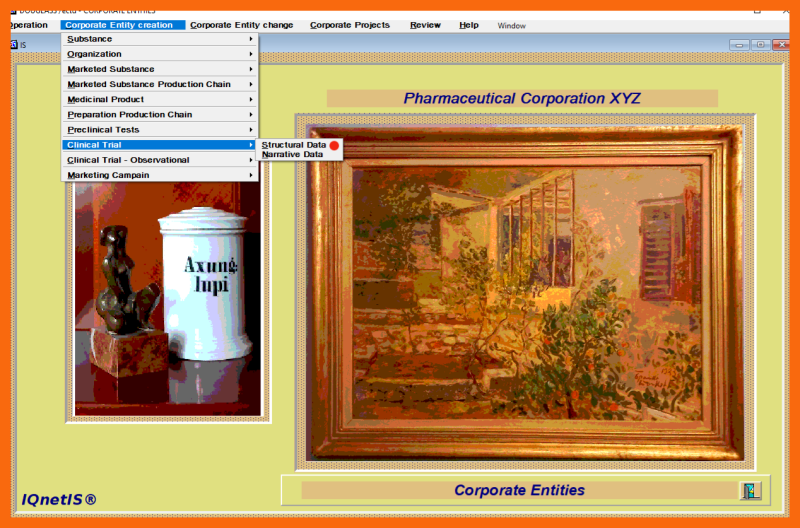This screenshot has height=528, width=800.
Task: Choose Narrative Data from submenu
Action: pos(292,154)
